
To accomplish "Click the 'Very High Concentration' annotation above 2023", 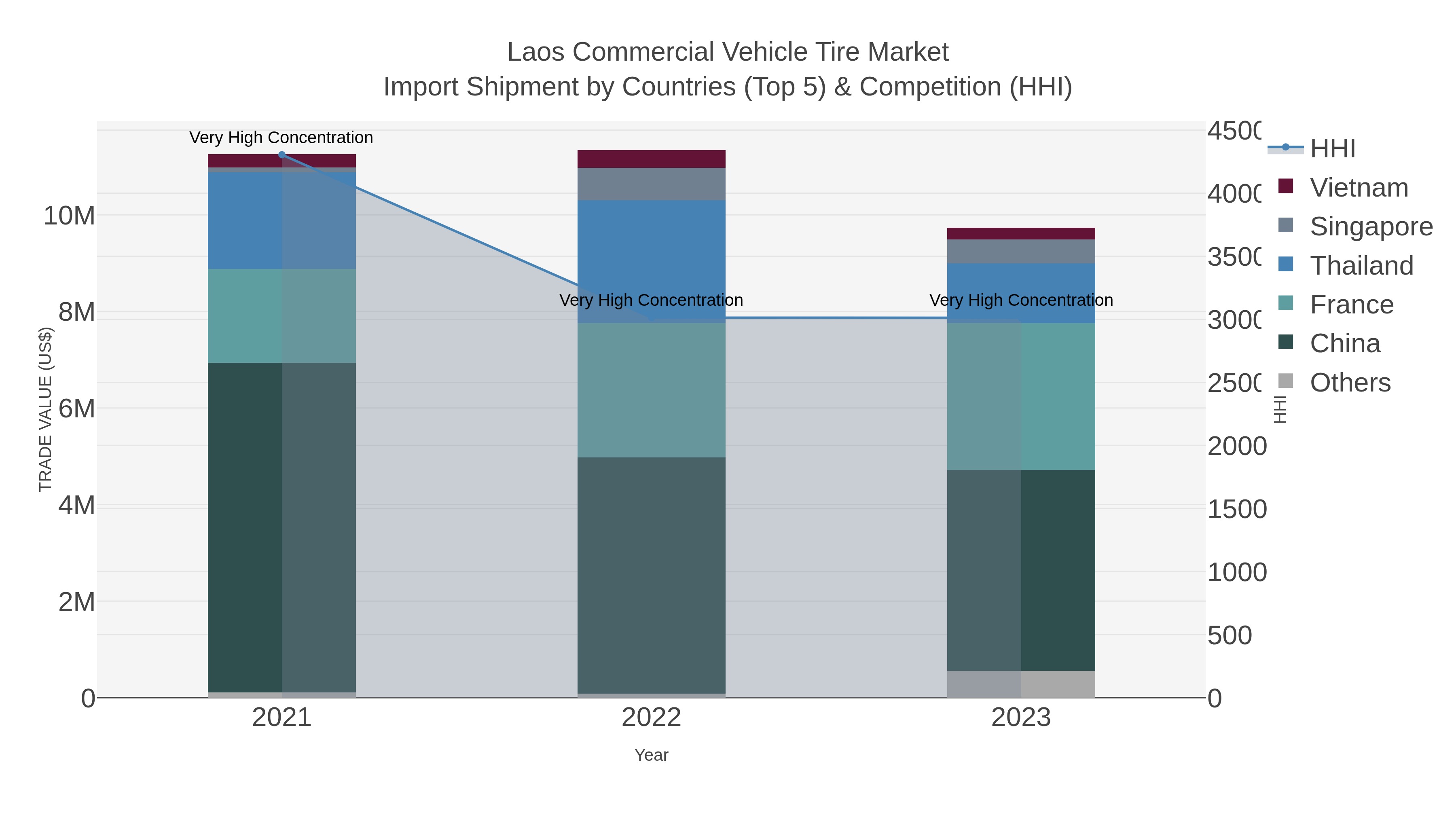I will click(x=1021, y=300).
